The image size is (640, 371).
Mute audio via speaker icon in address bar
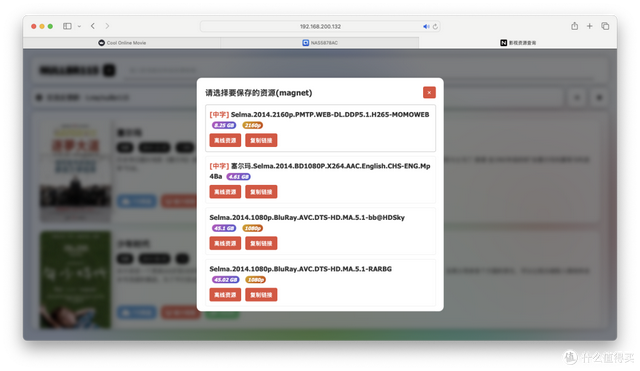(426, 27)
